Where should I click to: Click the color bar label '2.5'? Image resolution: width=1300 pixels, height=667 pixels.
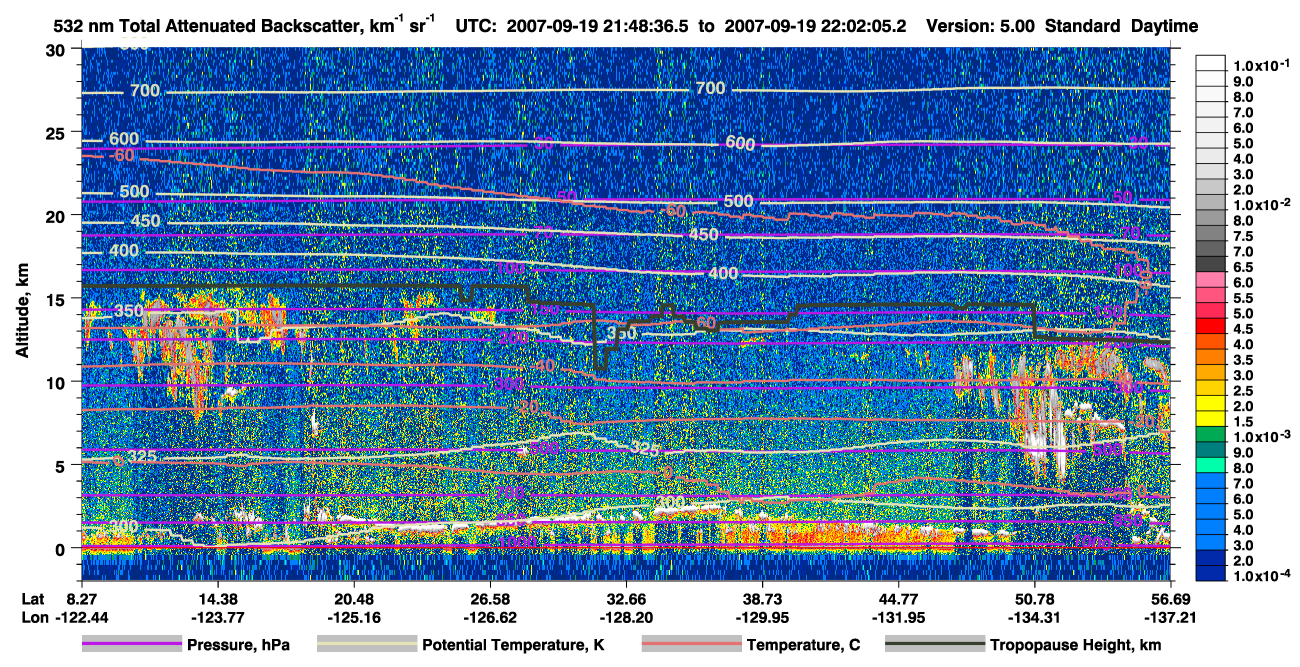click(1244, 391)
